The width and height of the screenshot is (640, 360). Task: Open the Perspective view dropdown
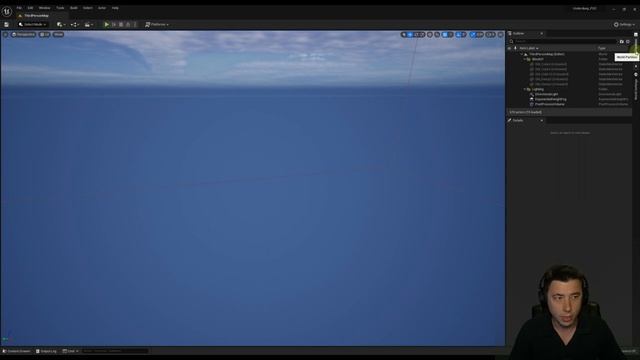pos(23,35)
